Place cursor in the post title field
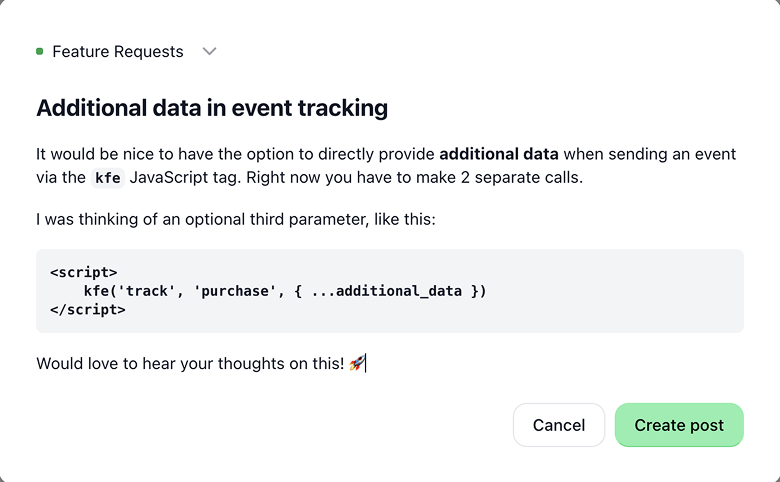 pyautogui.click(x=212, y=107)
